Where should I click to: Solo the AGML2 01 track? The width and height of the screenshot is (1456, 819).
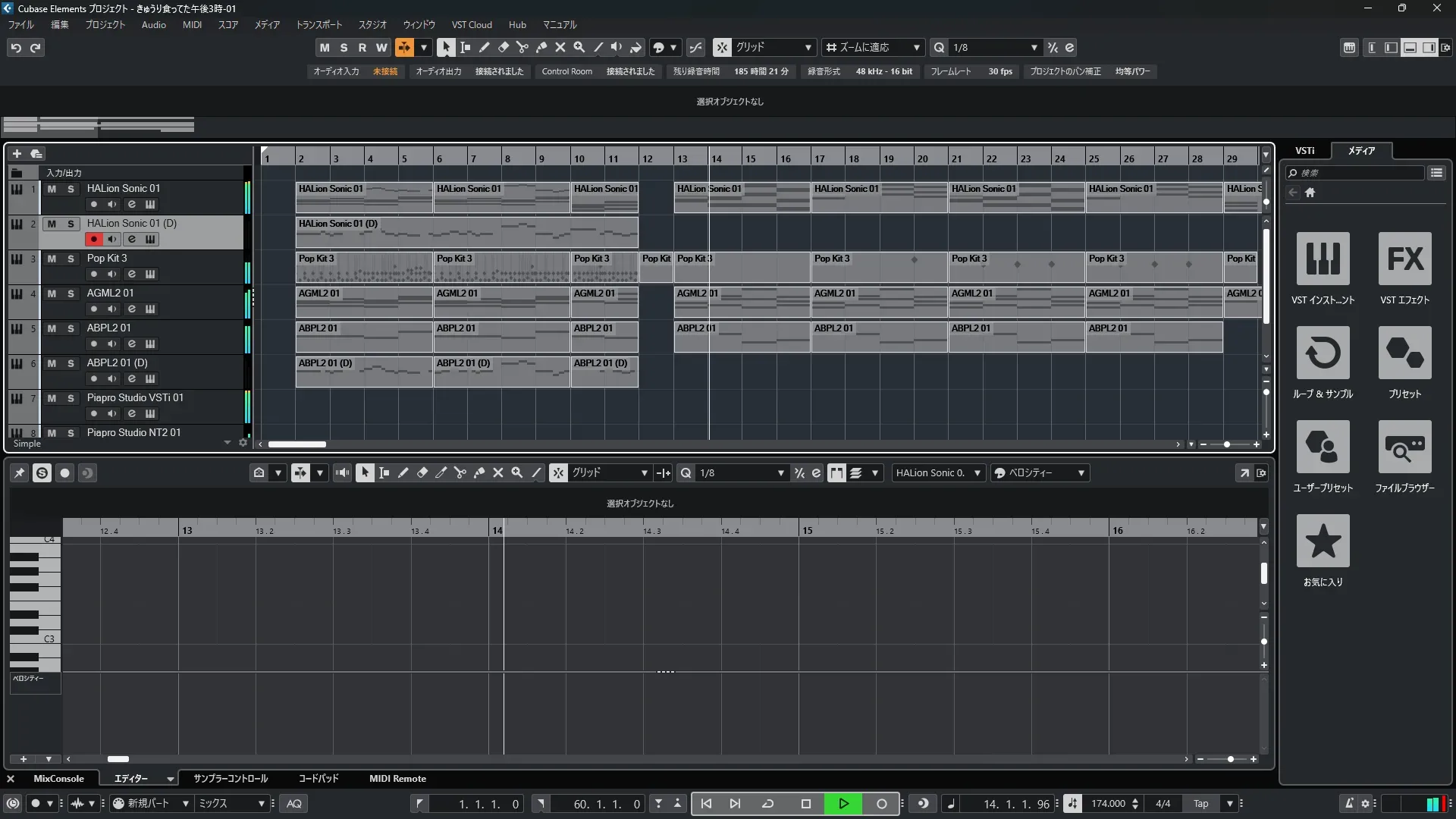click(71, 293)
